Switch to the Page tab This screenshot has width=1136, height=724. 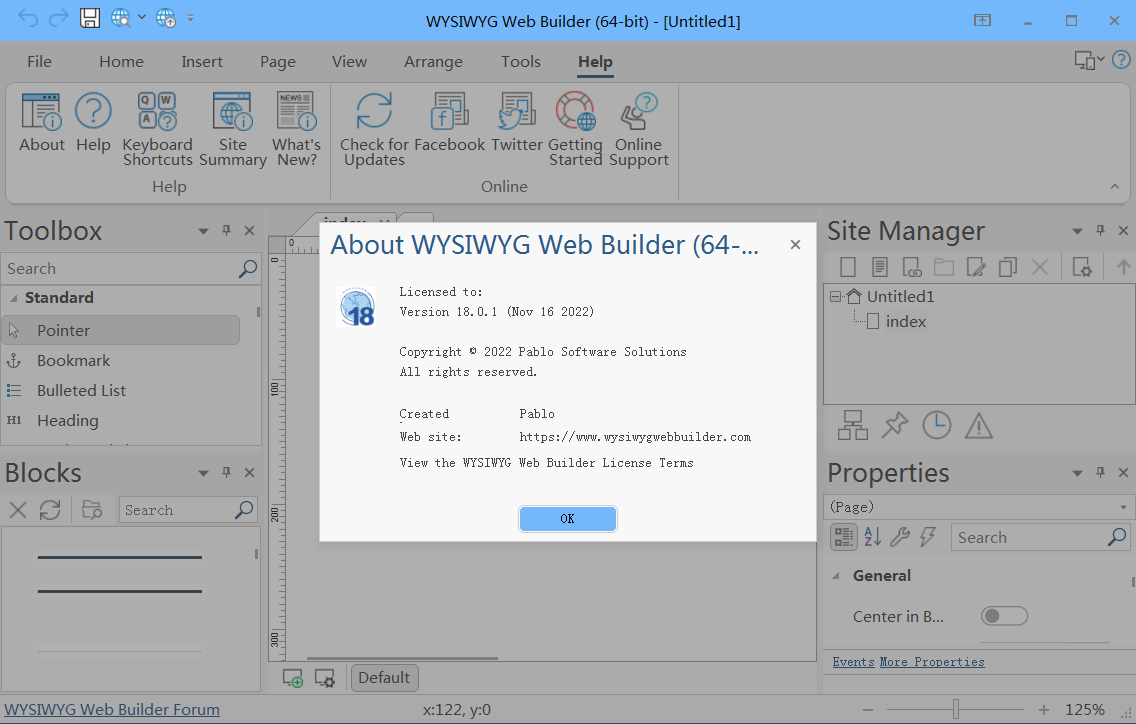[277, 62]
